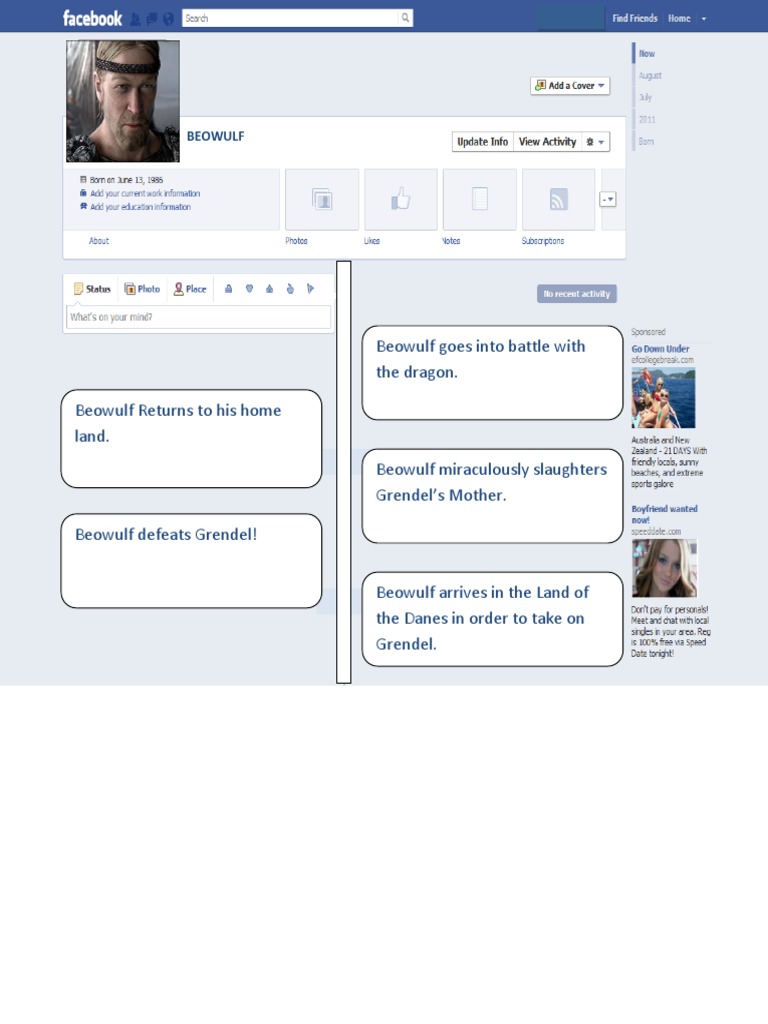Click the heart life event icon
The width and height of the screenshot is (768, 1024).
coord(249,289)
